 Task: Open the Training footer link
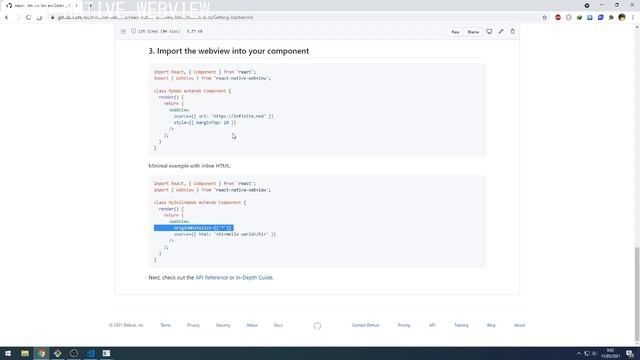[x=461, y=325]
